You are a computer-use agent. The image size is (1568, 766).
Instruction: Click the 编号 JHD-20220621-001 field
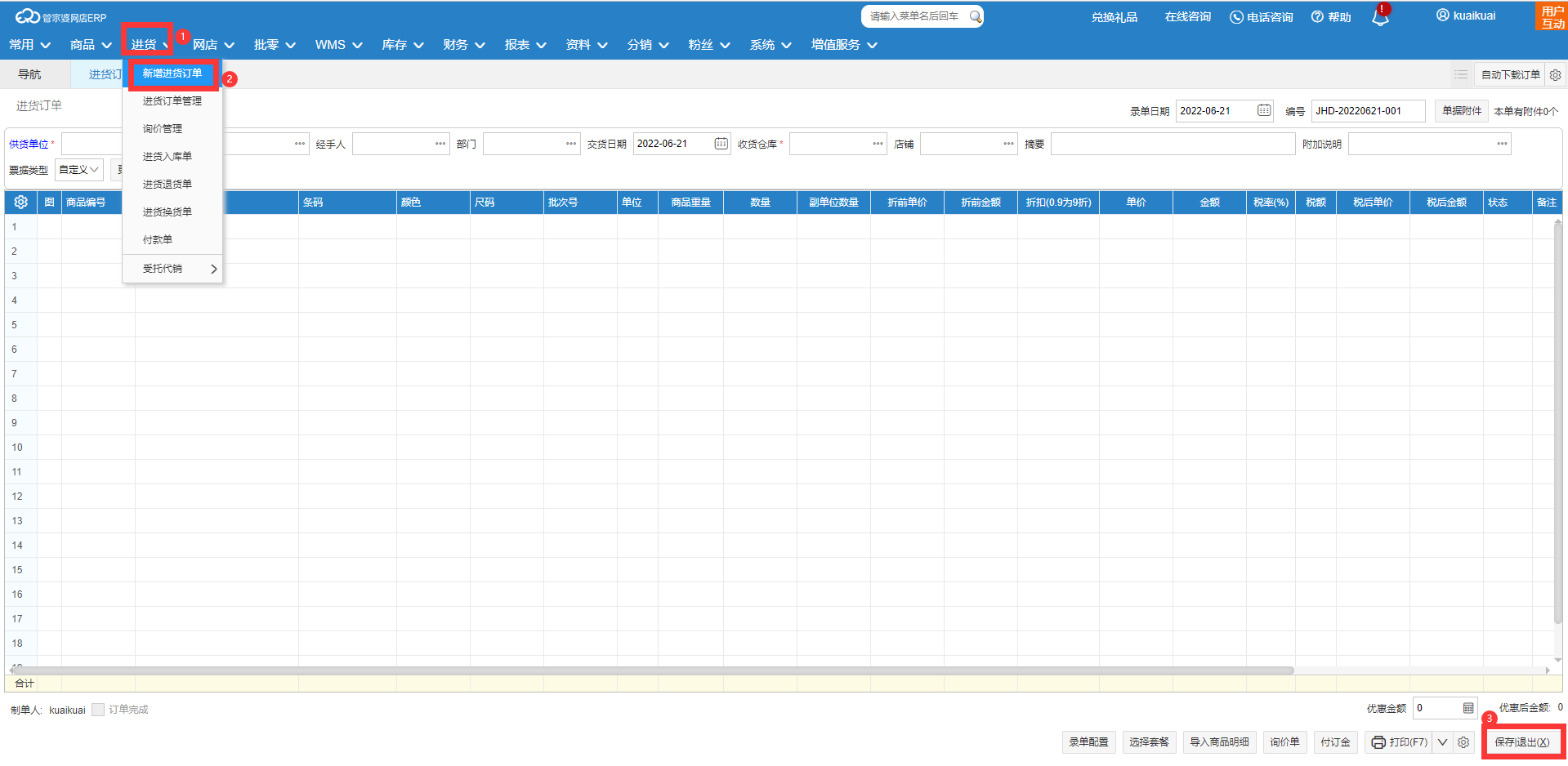click(1368, 111)
